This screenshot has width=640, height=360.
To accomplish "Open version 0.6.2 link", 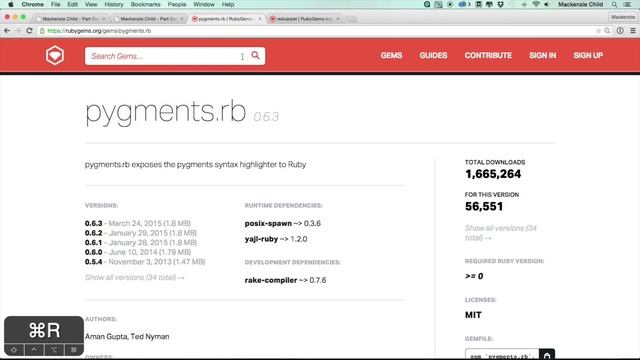I will [x=93, y=233].
